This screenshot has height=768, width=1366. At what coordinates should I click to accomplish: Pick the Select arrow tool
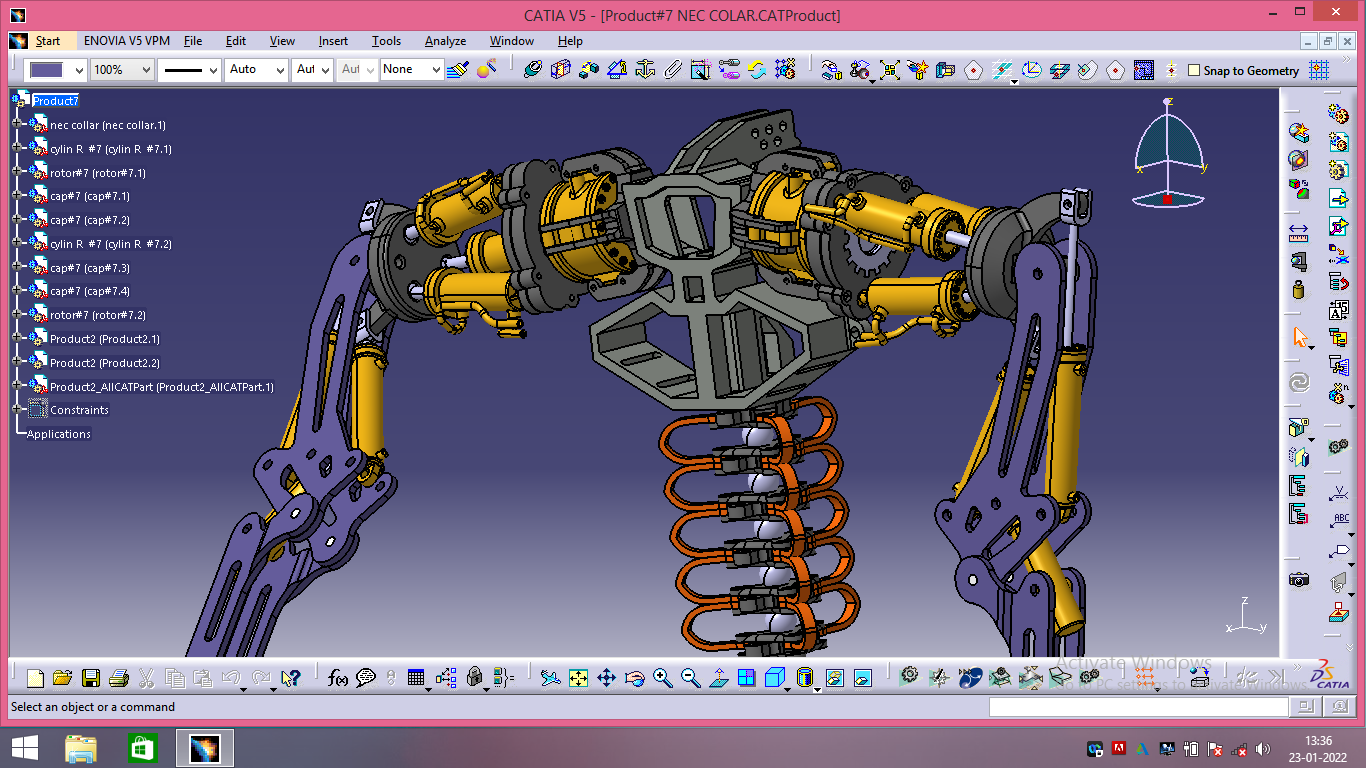coord(1299,337)
